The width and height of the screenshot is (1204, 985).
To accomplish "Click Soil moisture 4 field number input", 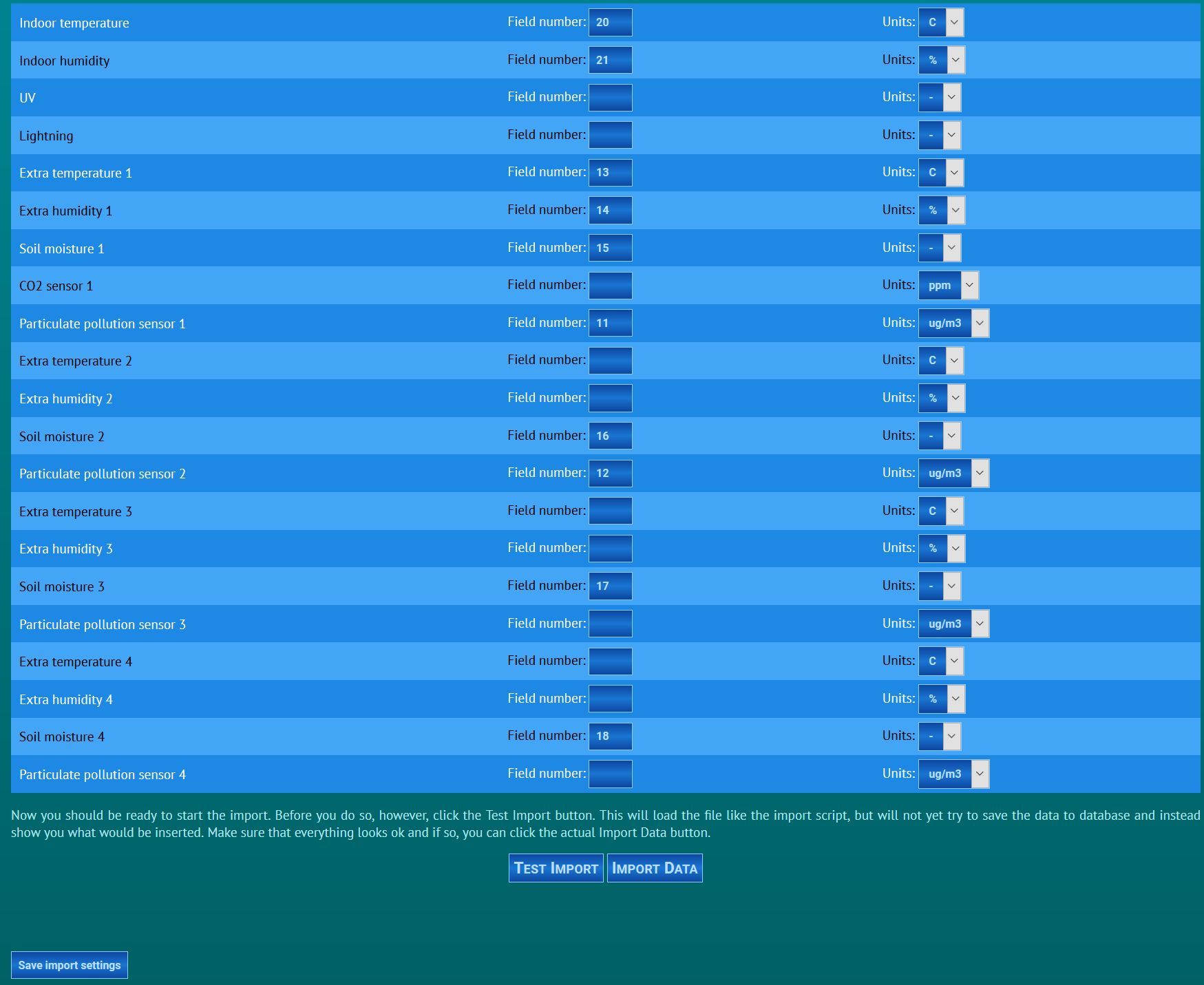I will [611, 736].
